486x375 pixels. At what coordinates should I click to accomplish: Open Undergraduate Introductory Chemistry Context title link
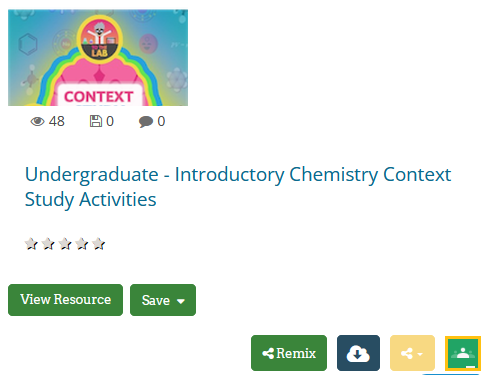[238, 187]
